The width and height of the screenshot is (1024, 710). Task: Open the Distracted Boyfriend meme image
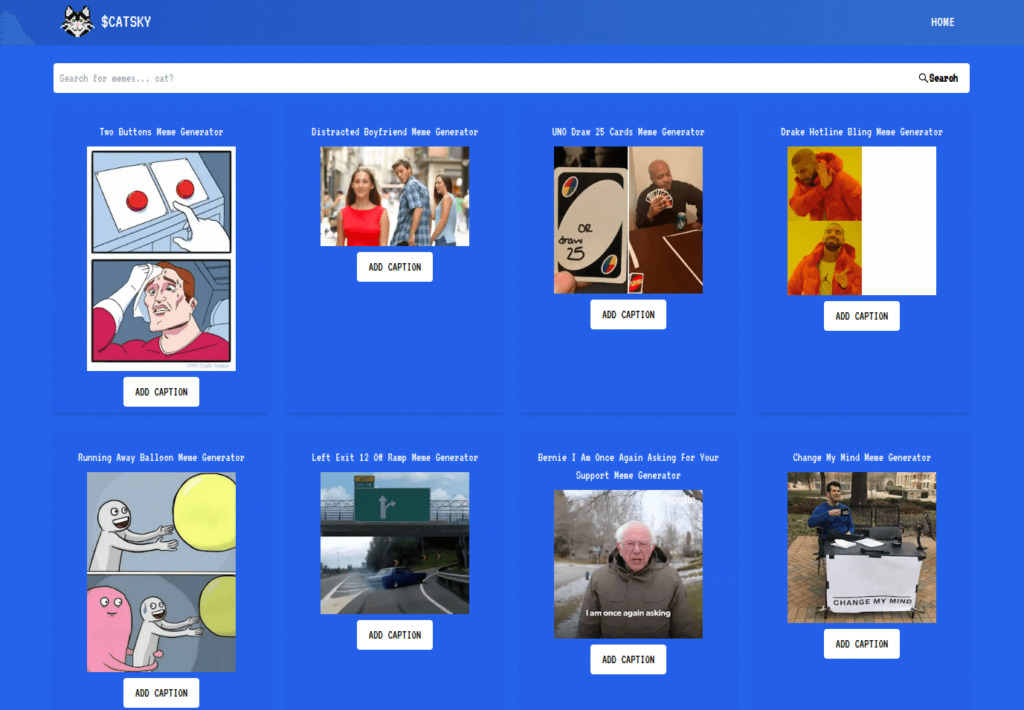pos(394,196)
